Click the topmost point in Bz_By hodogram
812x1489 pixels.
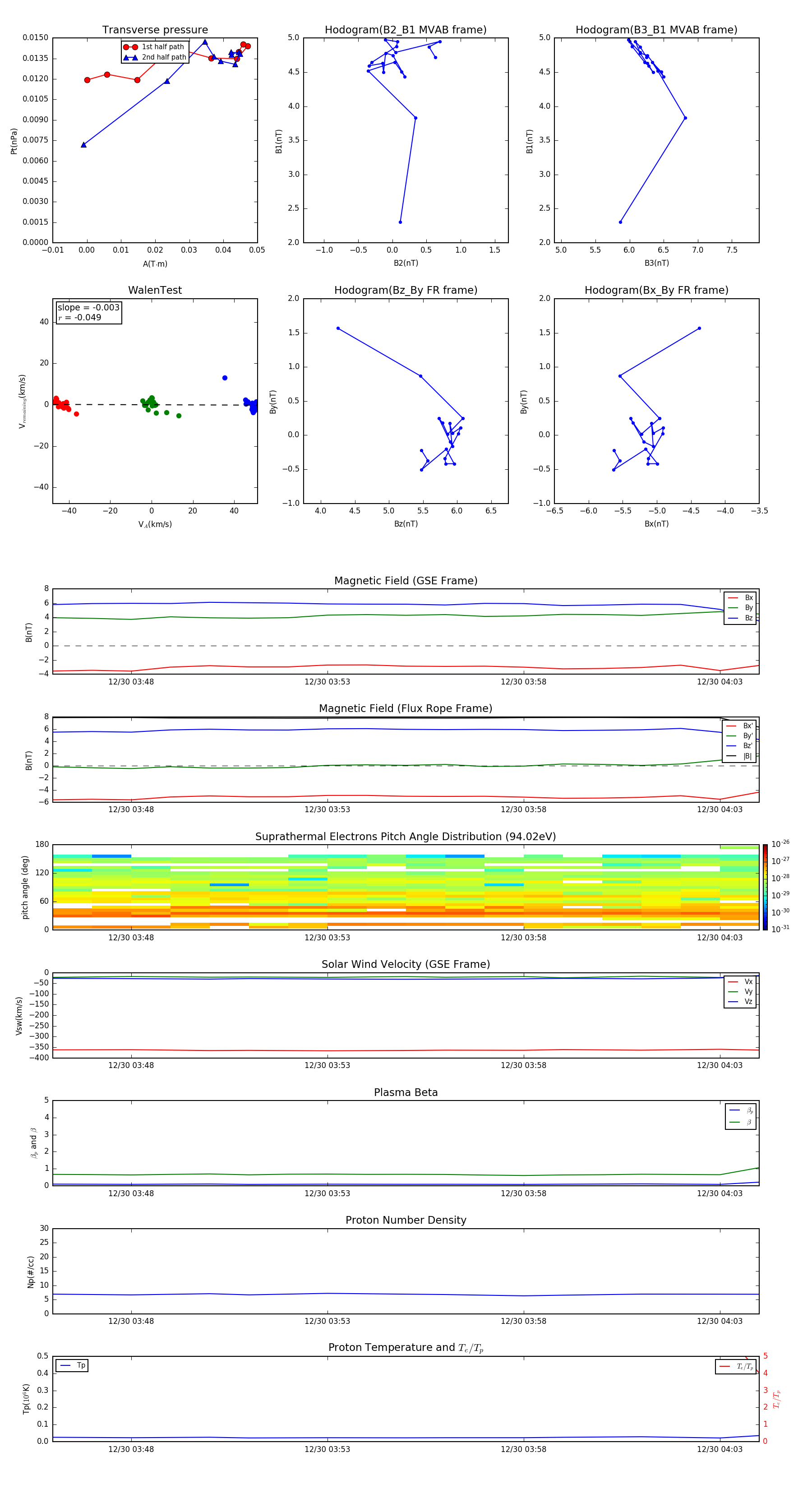tap(338, 328)
